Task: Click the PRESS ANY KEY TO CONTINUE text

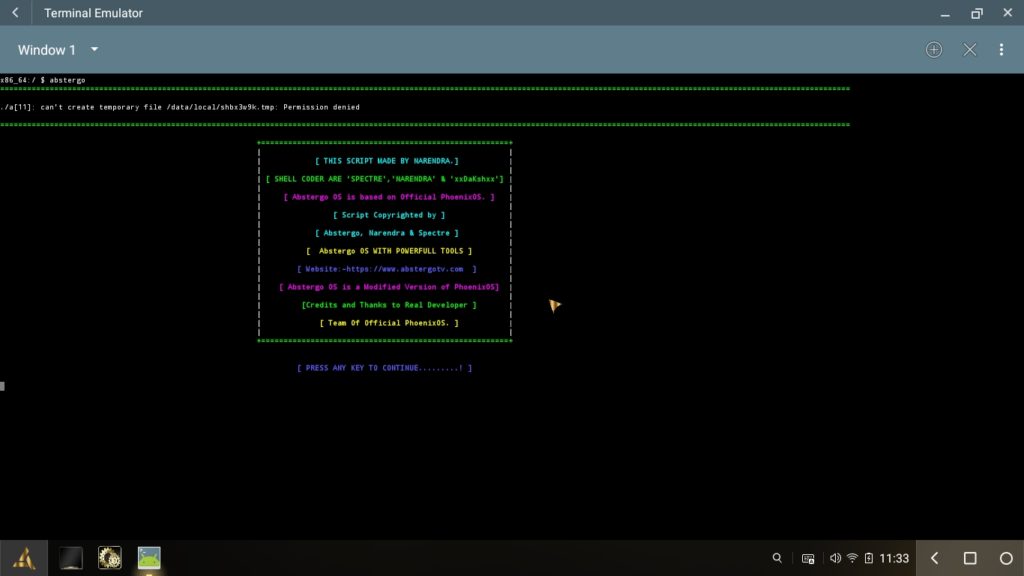Action: point(384,368)
